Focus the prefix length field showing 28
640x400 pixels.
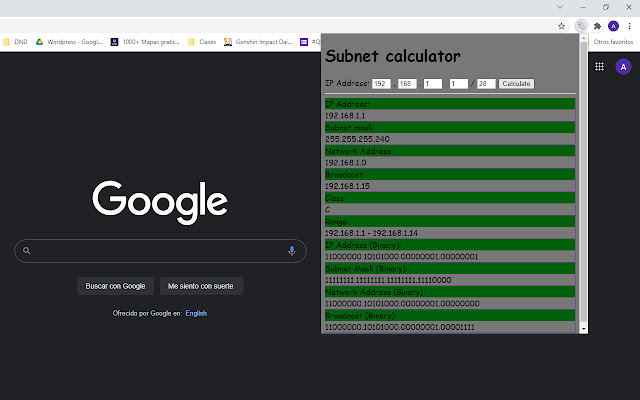point(486,84)
